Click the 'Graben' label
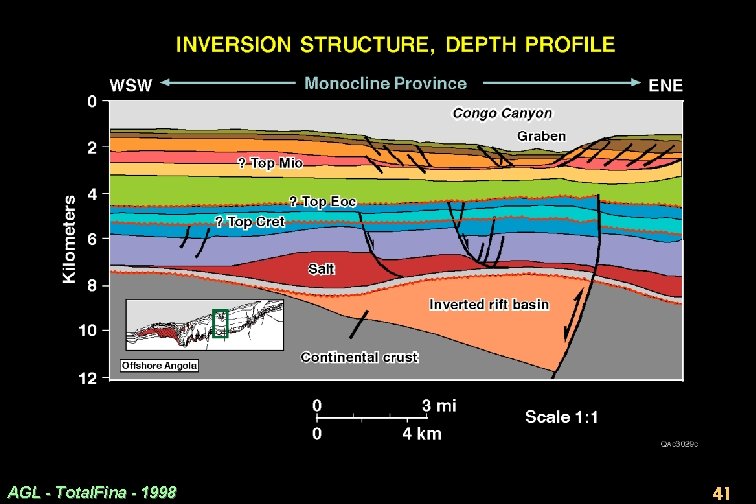Viewport: 756px width, 504px height. click(x=541, y=136)
